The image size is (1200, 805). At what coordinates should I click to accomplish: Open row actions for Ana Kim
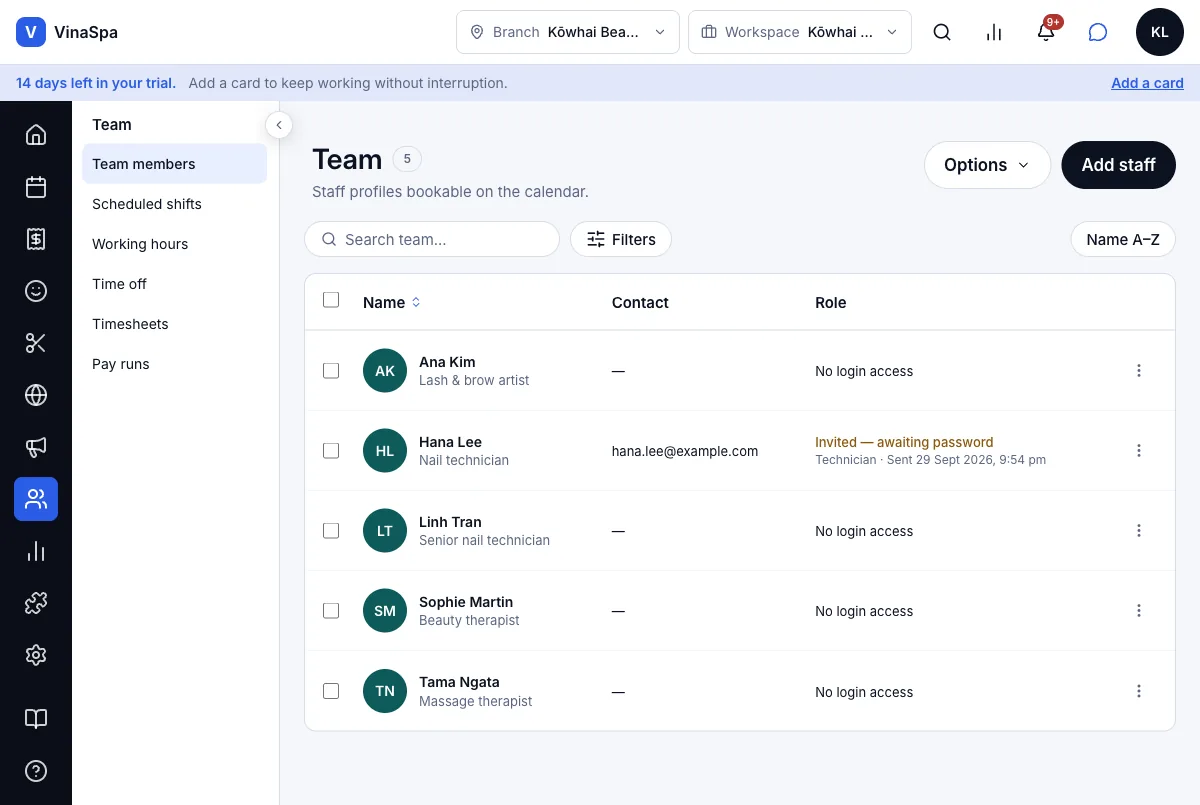pos(1139,371)
